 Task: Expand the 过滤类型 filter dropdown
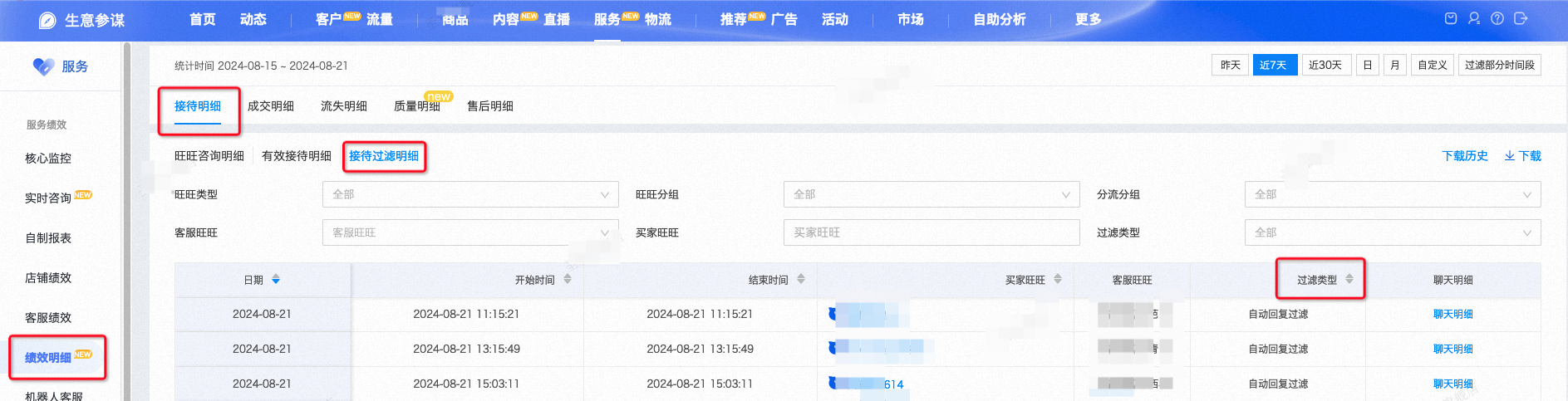point(1393,232)
